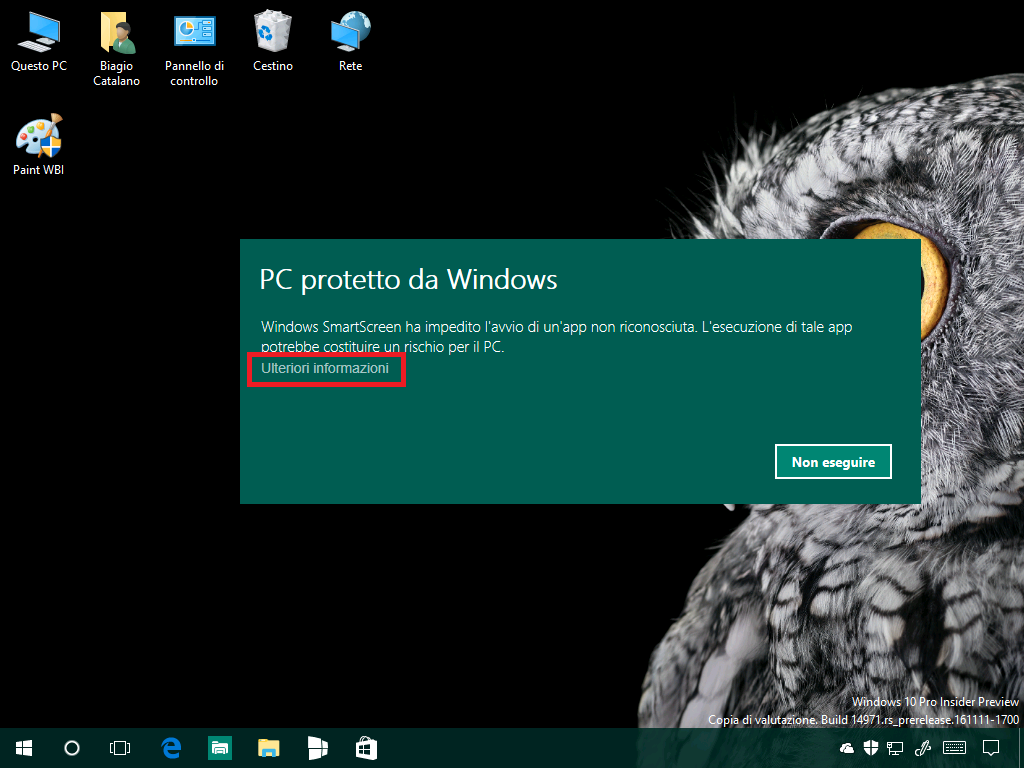The height and width of the screenshot is (768, 1024).
Task: Click the PC protetto da Windows heading
Action: pyautogui.click(x=408, y=280)
